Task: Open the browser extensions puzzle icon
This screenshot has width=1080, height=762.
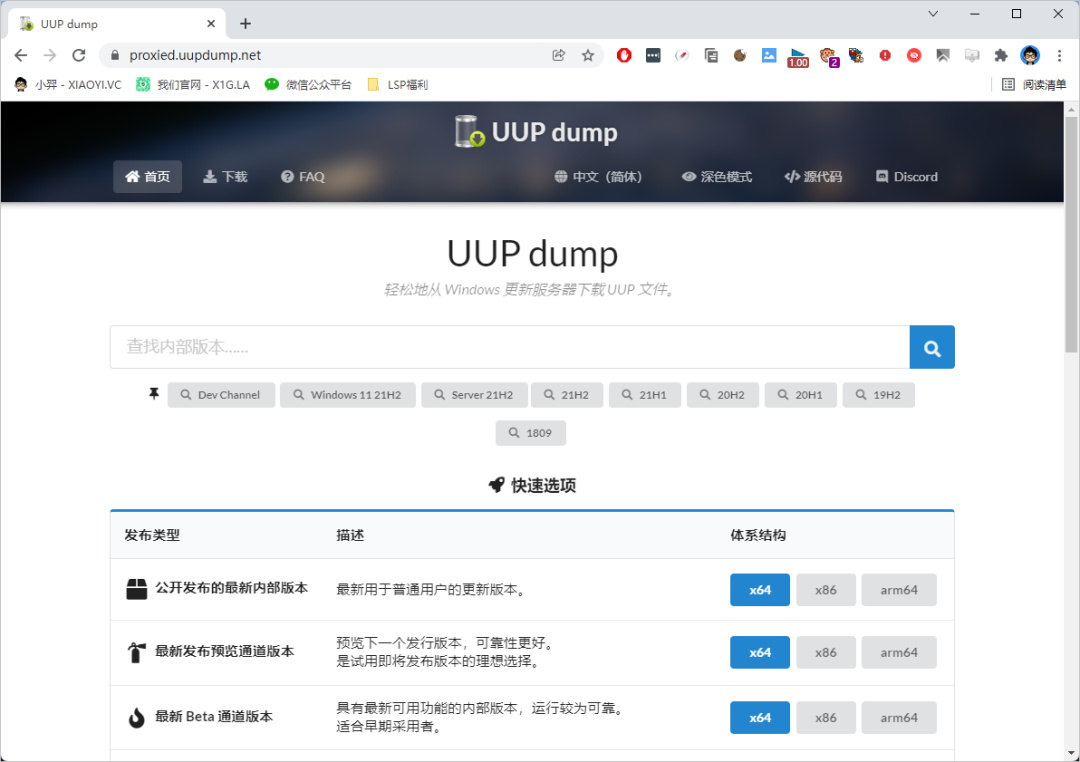Action: coord(1001,55)
